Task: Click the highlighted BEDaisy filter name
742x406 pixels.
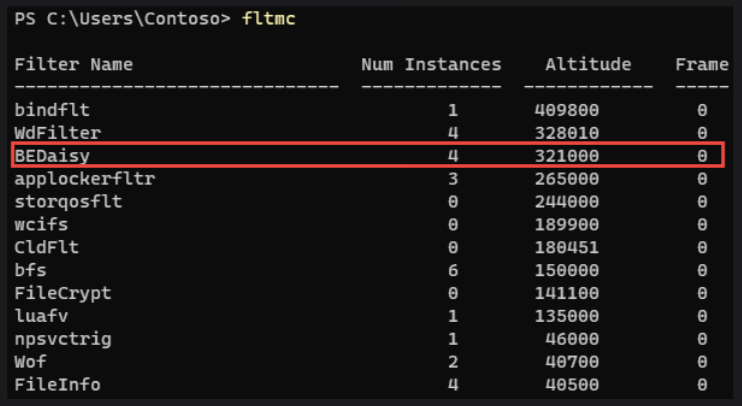Action: (52, 156)
